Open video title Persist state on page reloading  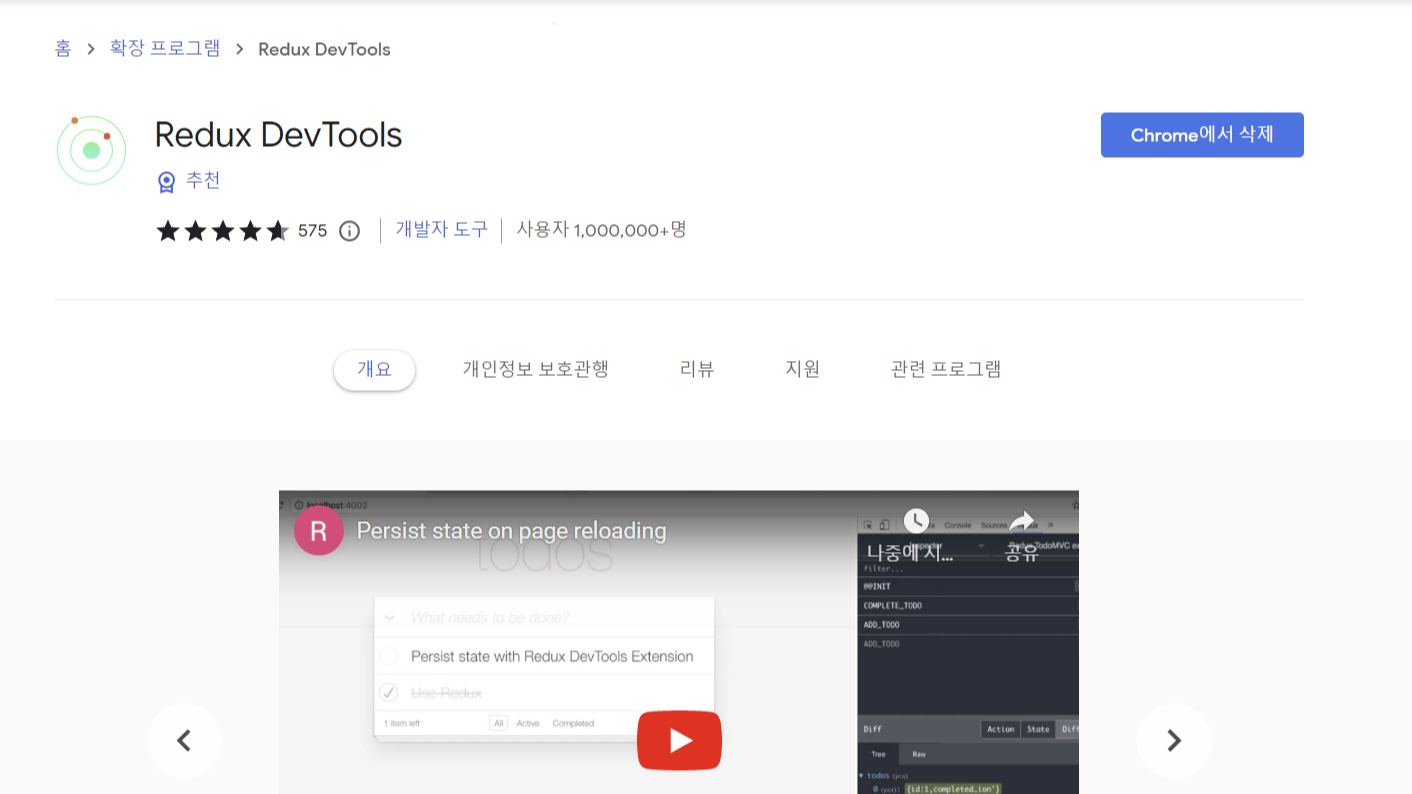pos(511,531)
